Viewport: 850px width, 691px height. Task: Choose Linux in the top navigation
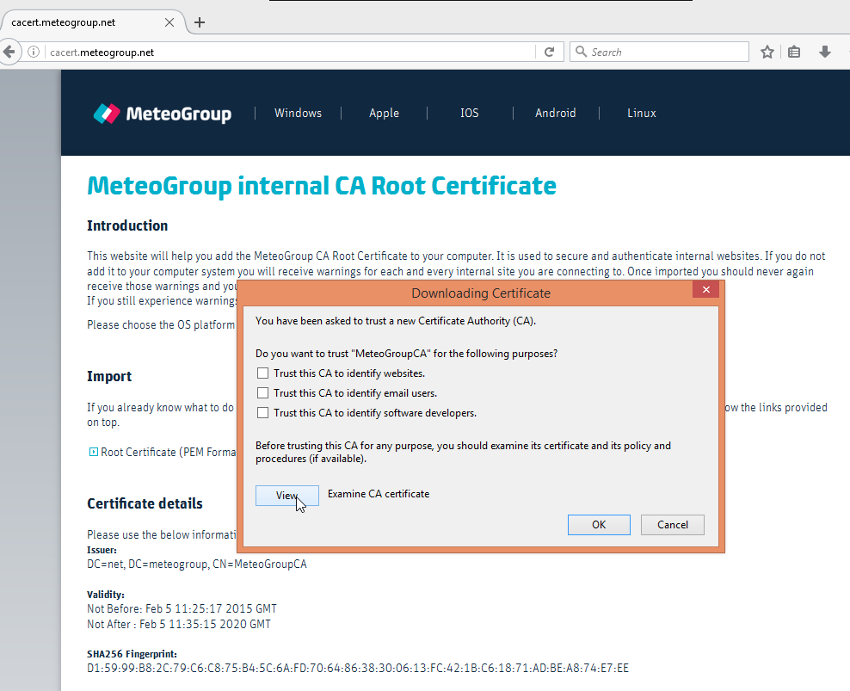click(x=642, y=113)
